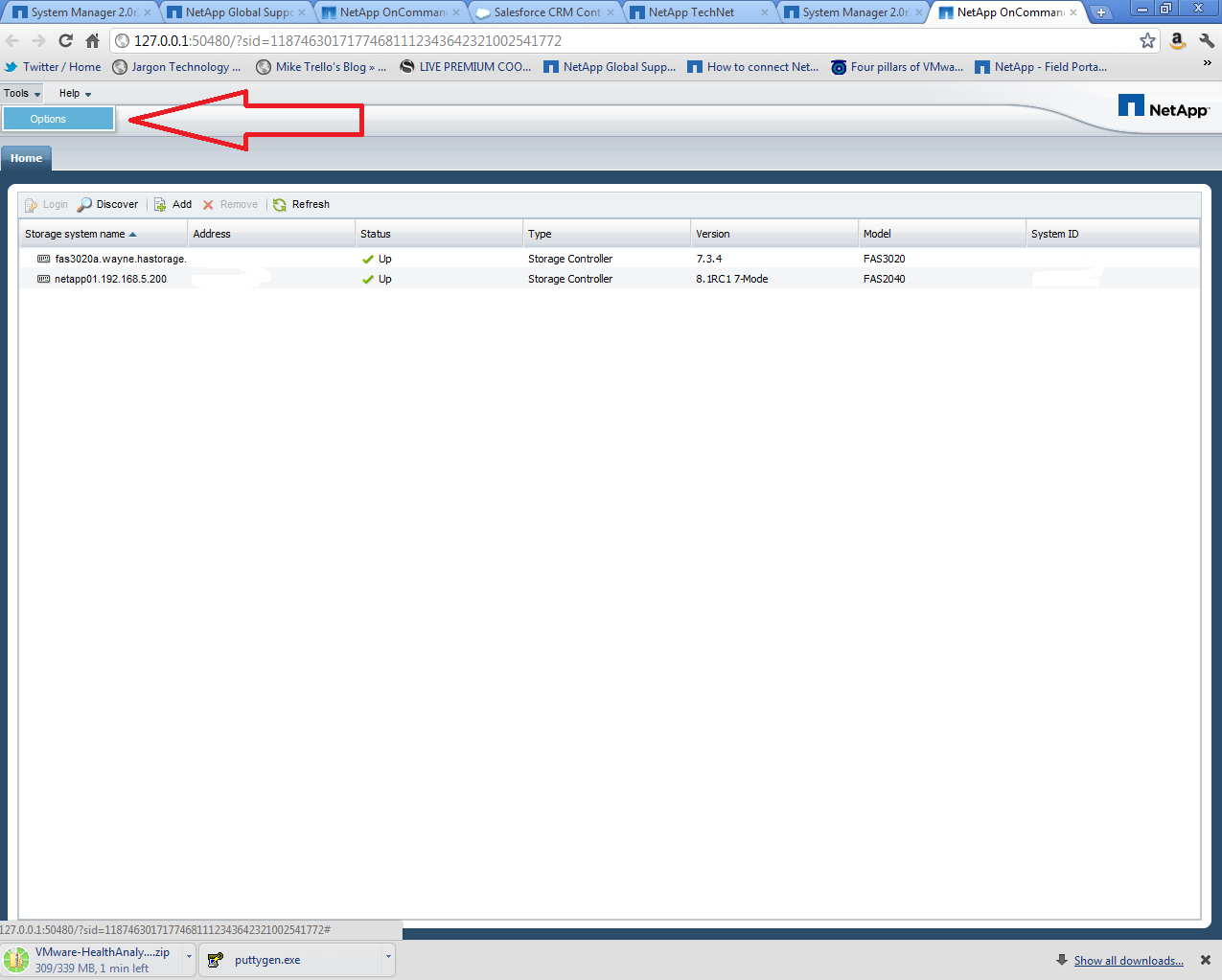The image size is (1222, 980).
Task: Switch to Salesforce CRM tab
Action: [x=545, y=12]
